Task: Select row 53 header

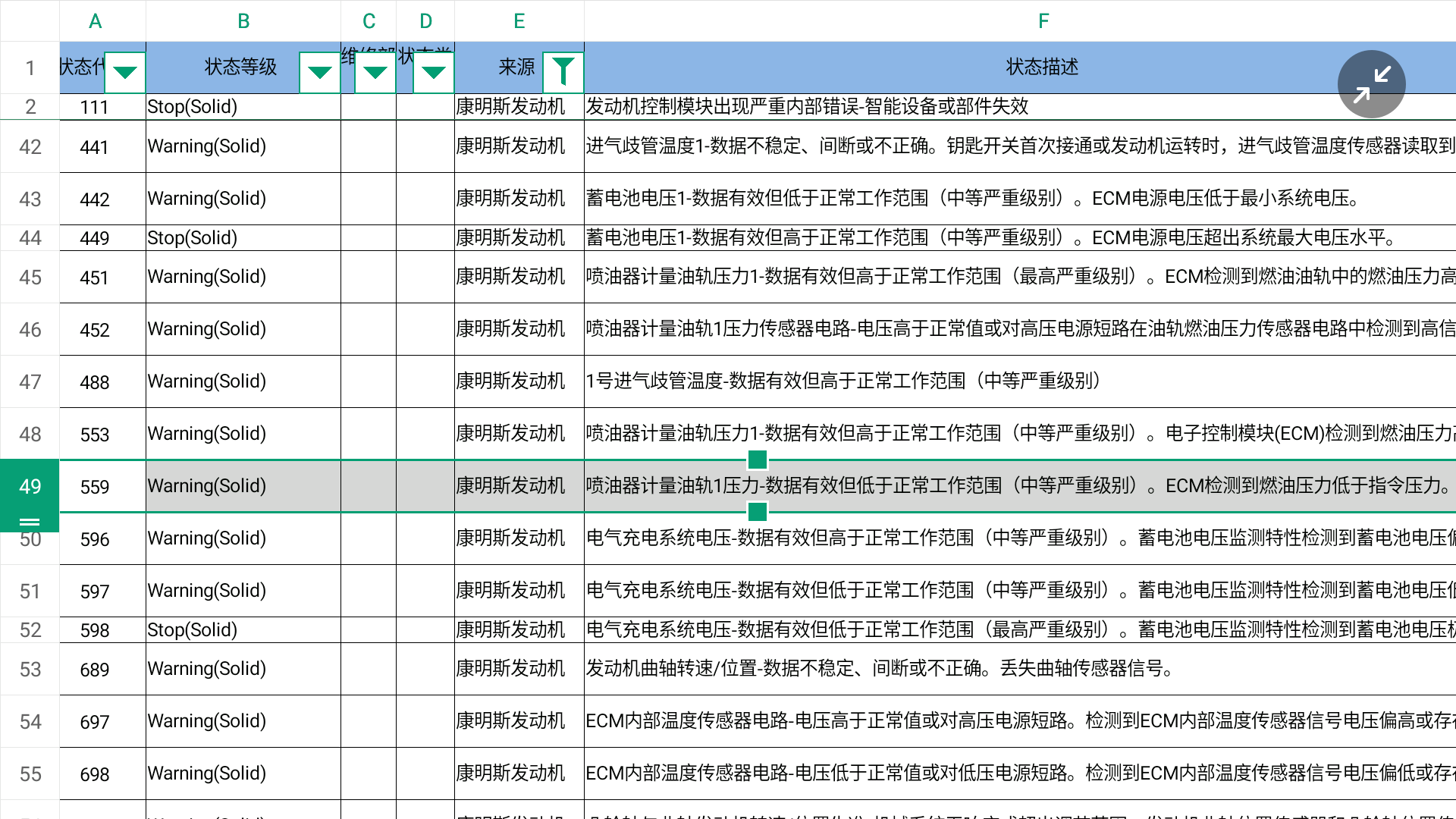Action: (x=30, y=669)
